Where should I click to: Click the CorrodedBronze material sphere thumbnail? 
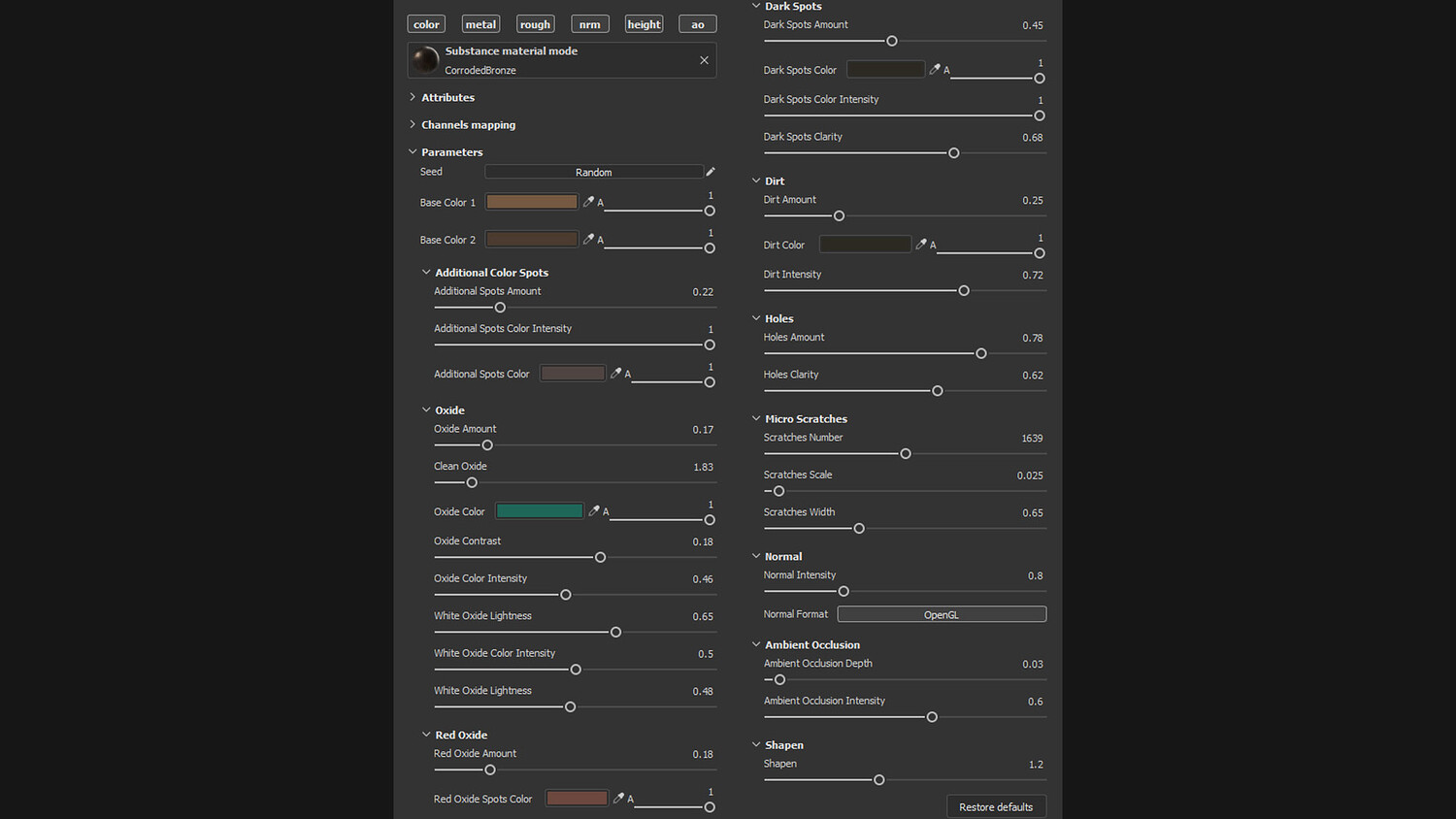pyautogui.click(x=425, y=60)
